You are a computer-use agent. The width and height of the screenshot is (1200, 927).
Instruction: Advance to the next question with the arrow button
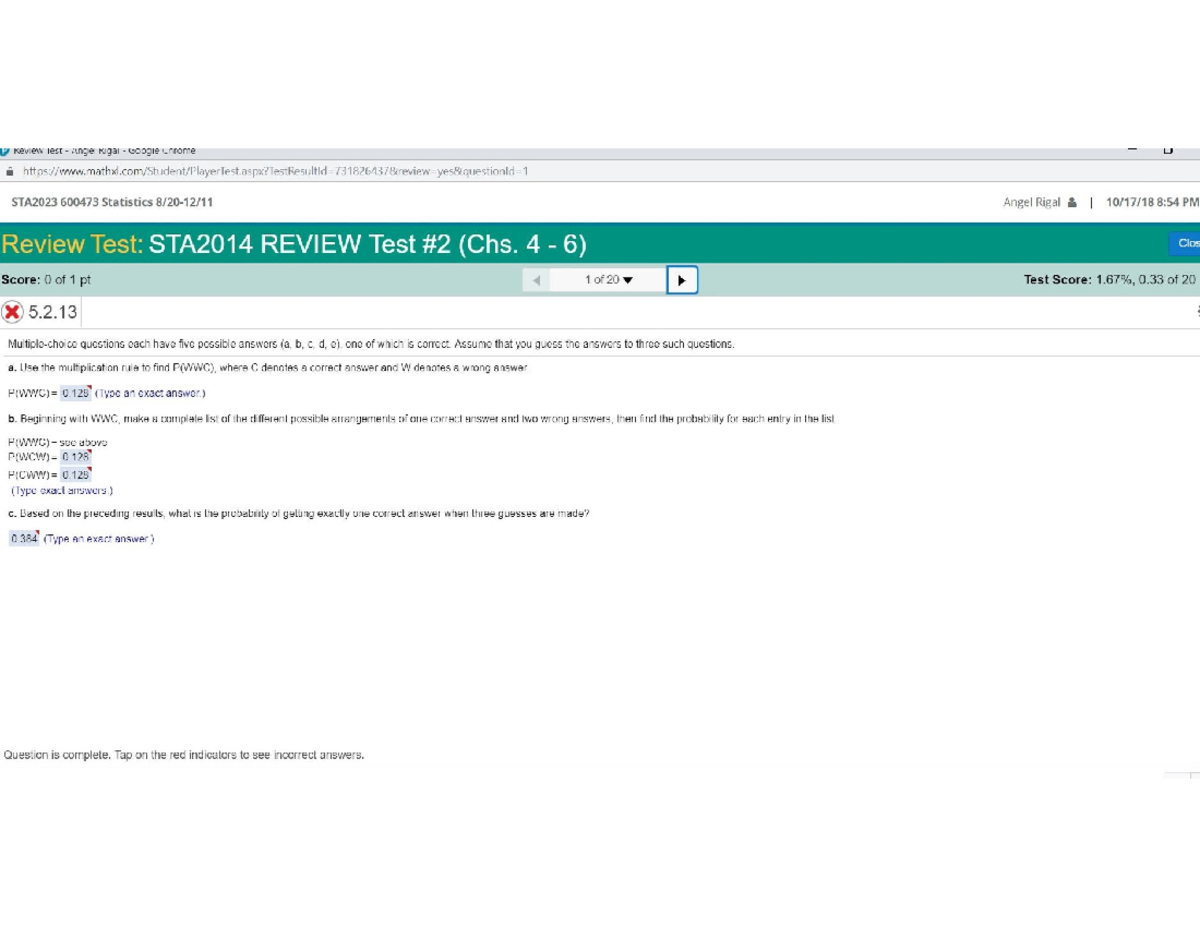click(682, 280)
